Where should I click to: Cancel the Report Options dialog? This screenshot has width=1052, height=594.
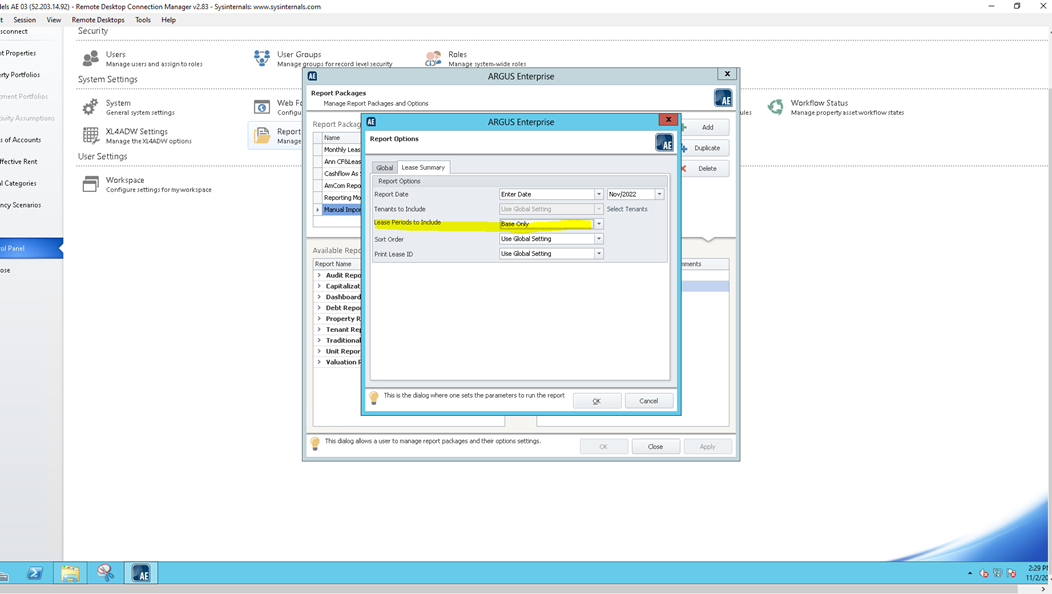pyautogui.click(x=649, y=401)
